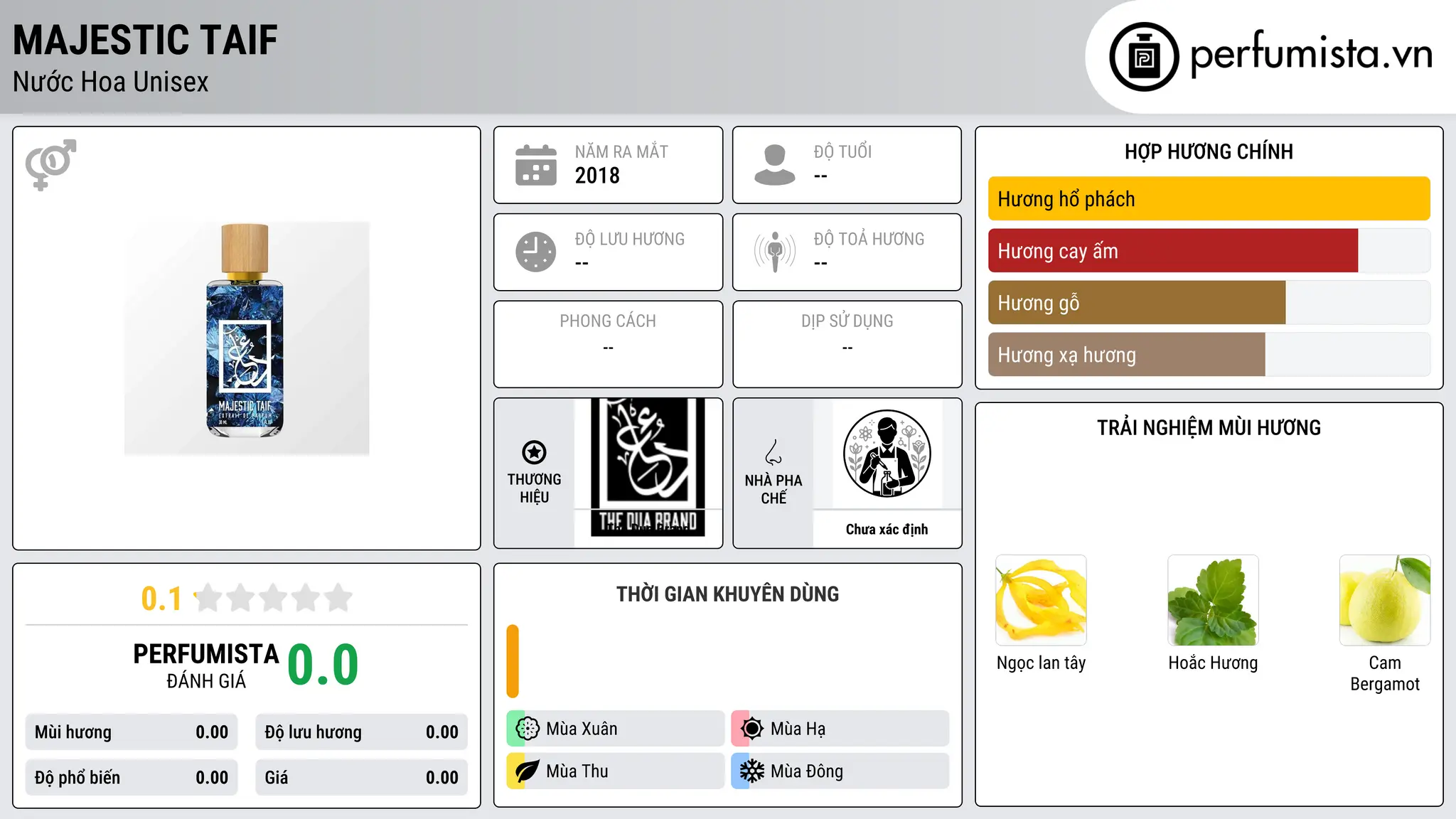Screen dimensions: 1456x819
Task: Click the Cam Bergamot note label
Action: (1385, 673)
